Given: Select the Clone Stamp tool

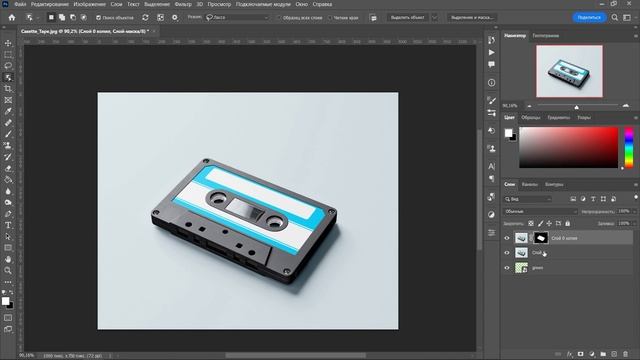Looking at the screenshot, I should 8,145.
